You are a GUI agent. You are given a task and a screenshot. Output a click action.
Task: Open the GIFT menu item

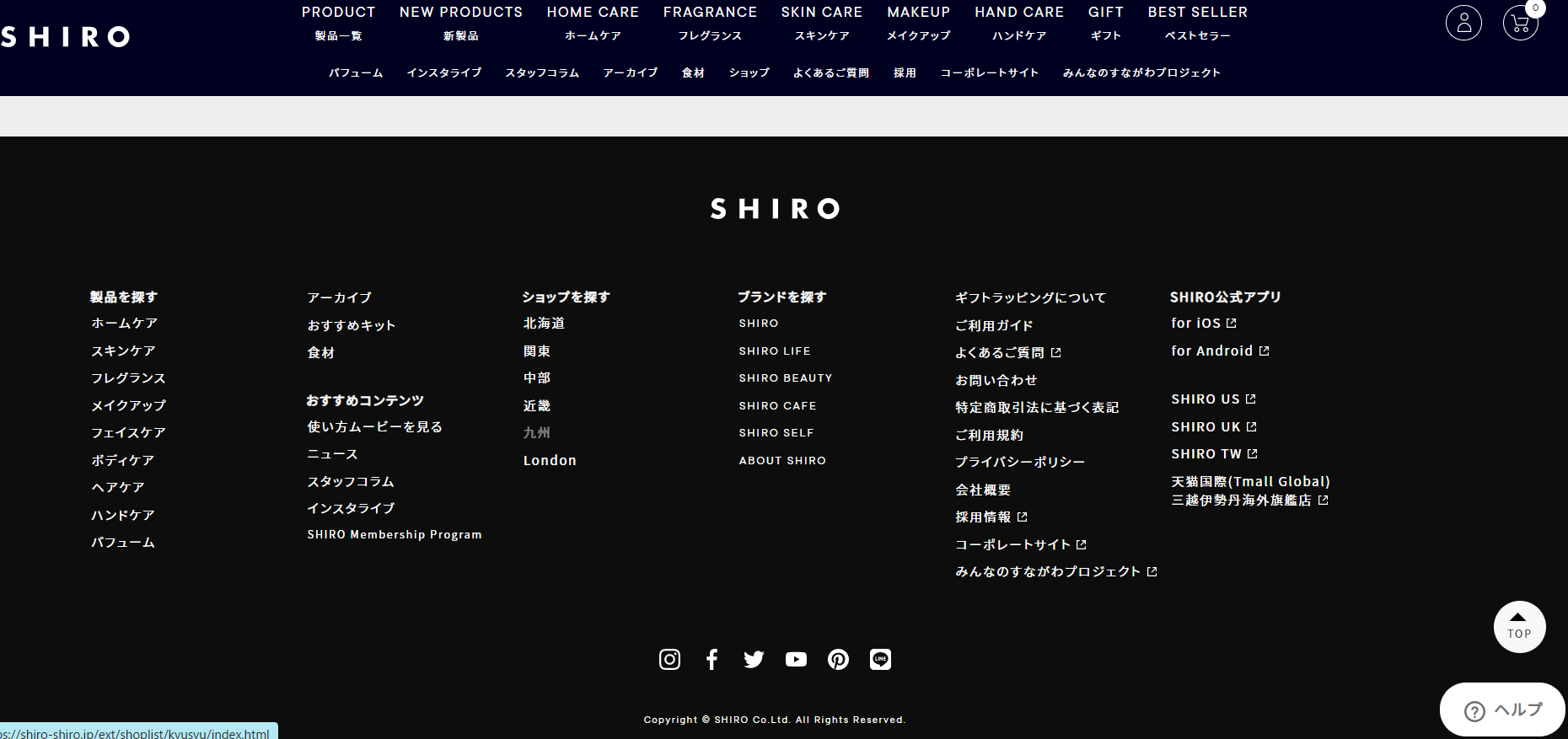coord(1106,23)
